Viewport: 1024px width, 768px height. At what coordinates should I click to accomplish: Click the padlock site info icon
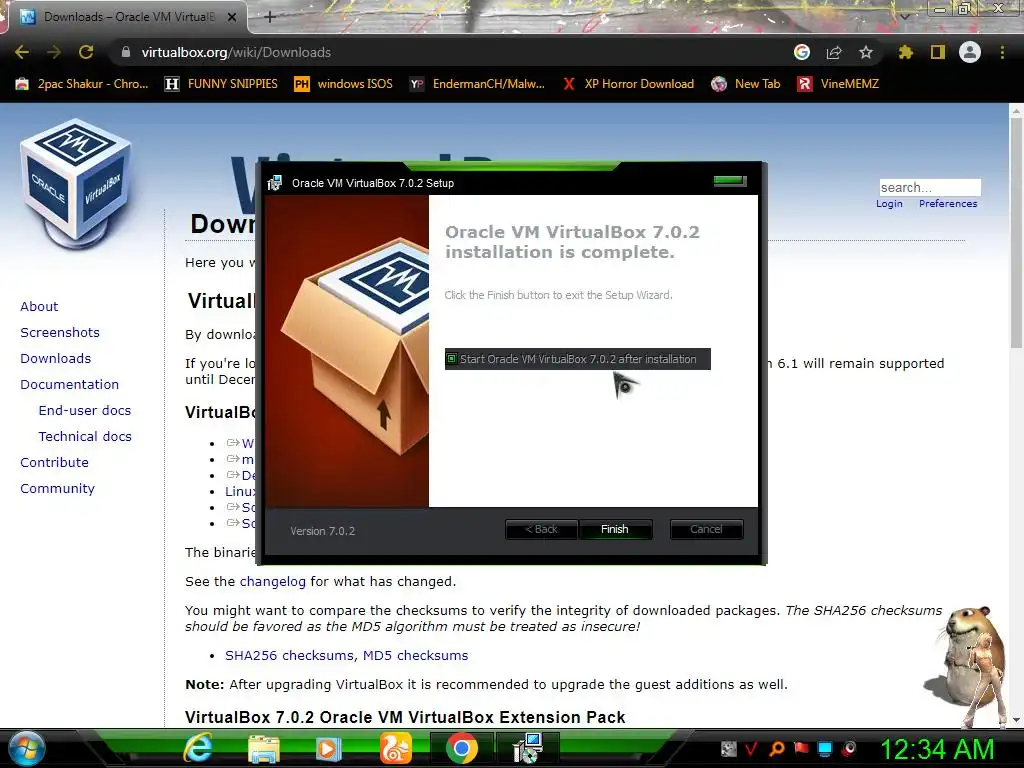[126, 52]
